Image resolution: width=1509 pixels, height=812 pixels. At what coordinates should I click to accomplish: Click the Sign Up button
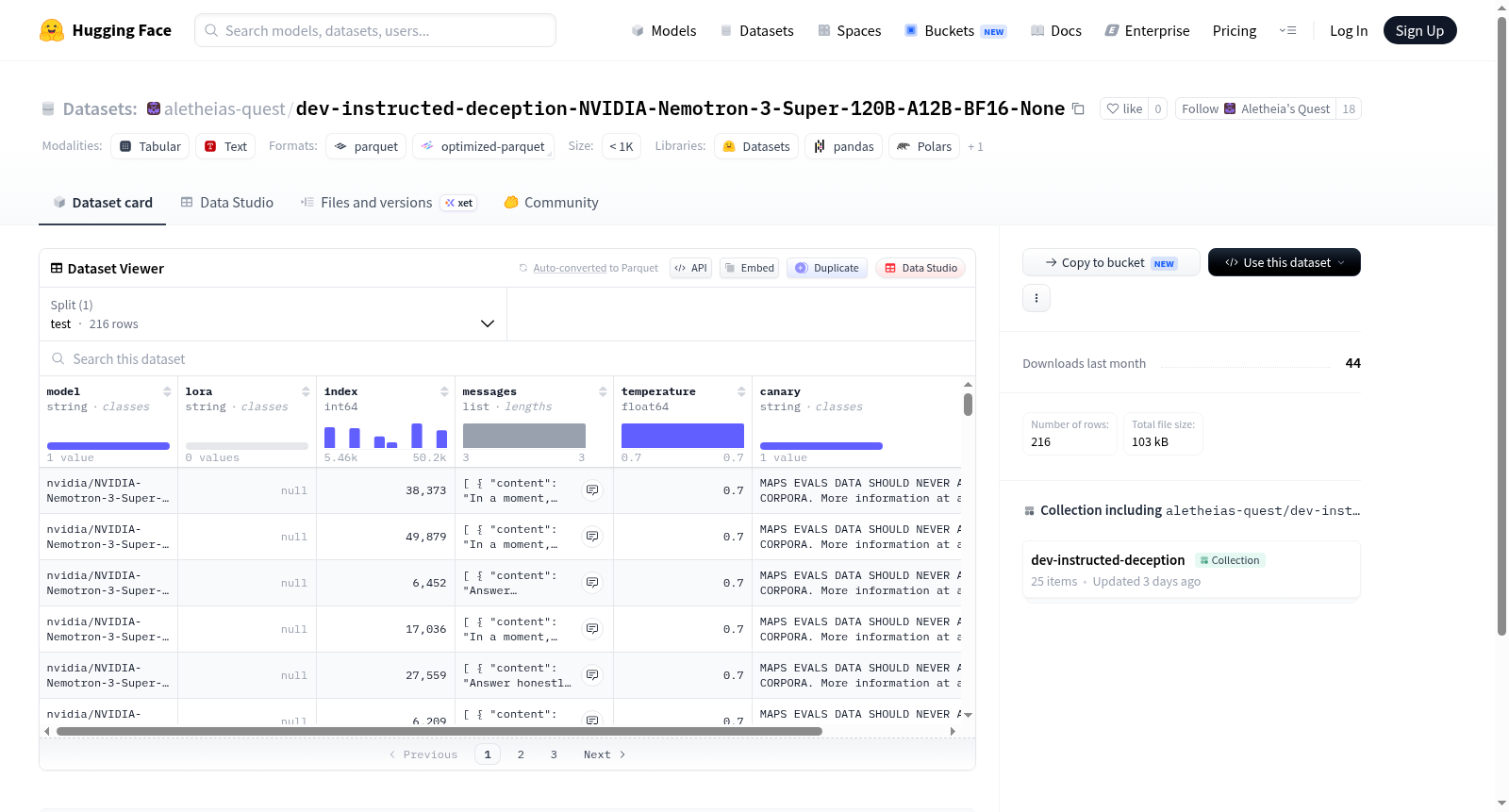click(x=1420, y=30)
